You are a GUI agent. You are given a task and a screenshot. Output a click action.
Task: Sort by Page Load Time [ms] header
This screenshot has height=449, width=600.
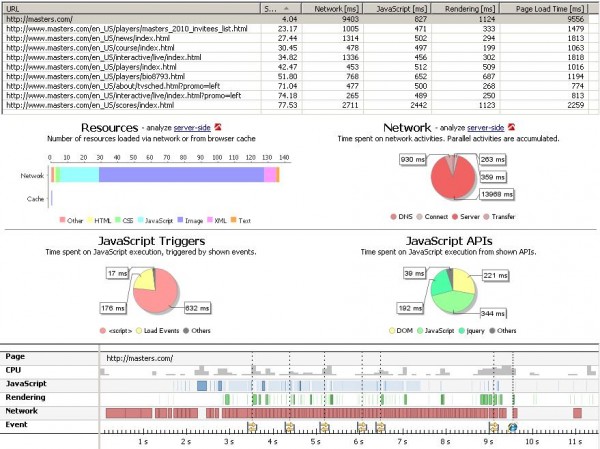coord(545,8)
